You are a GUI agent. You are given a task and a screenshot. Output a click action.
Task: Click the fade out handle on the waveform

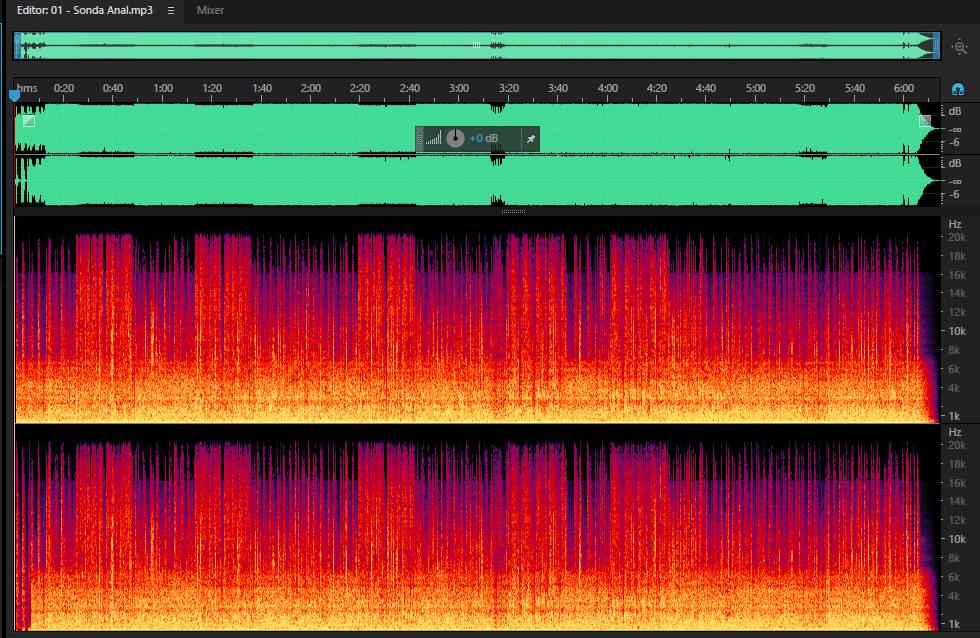click(925, 121)
